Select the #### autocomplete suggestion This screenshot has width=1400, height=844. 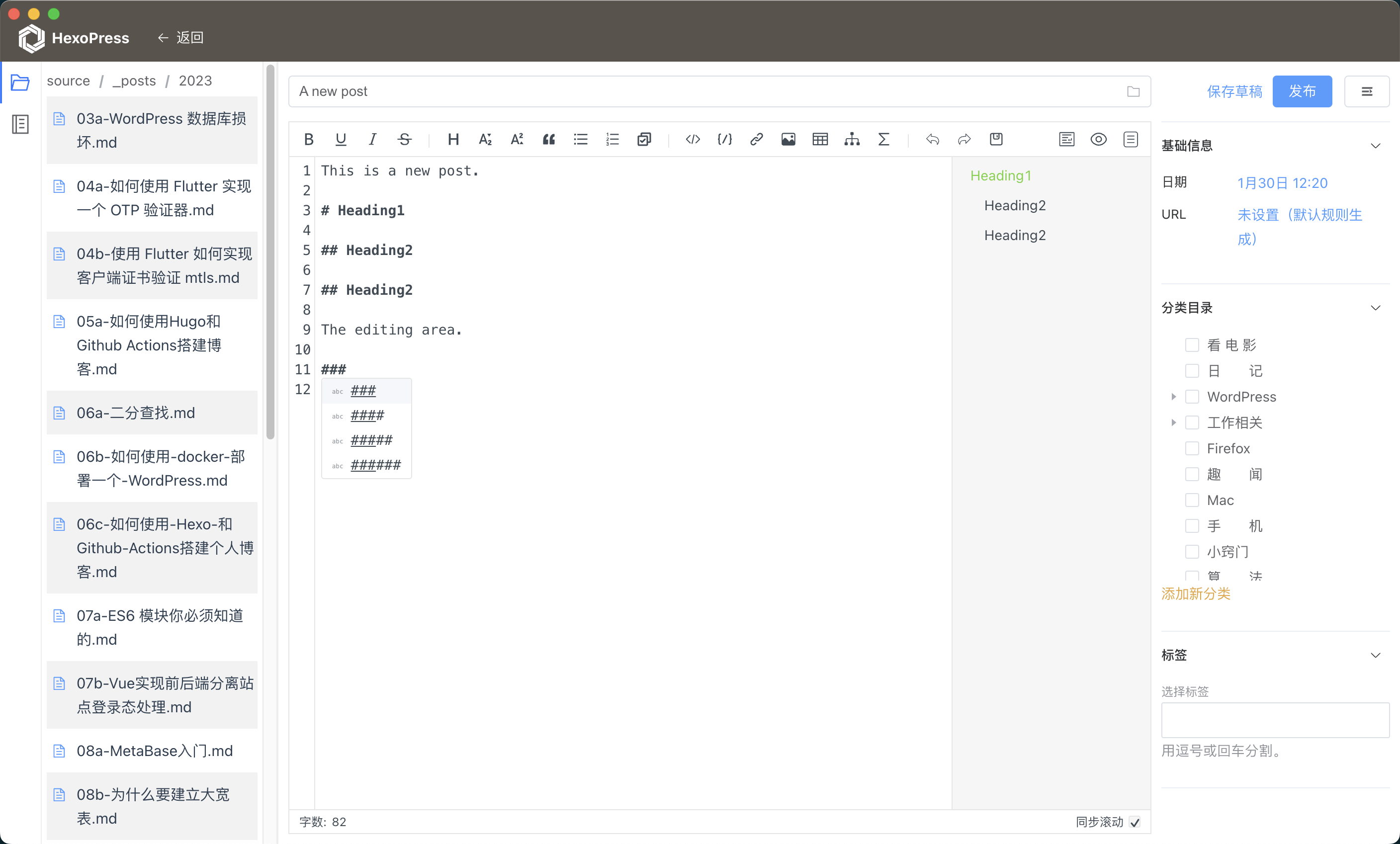coord(367,416)
